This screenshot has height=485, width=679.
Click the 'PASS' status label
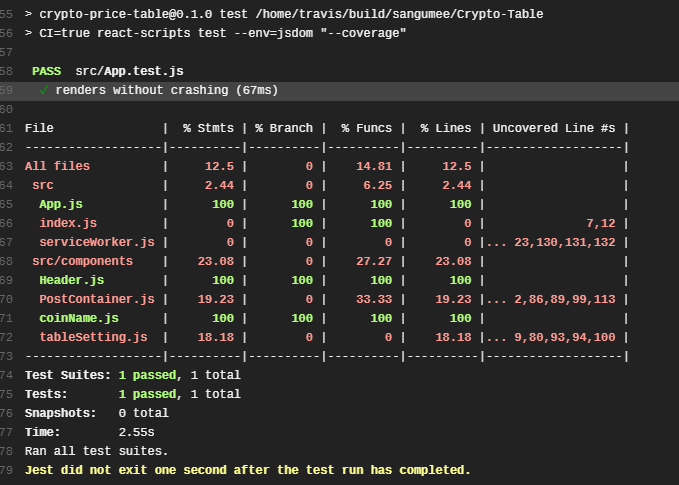tap(46, 71)
